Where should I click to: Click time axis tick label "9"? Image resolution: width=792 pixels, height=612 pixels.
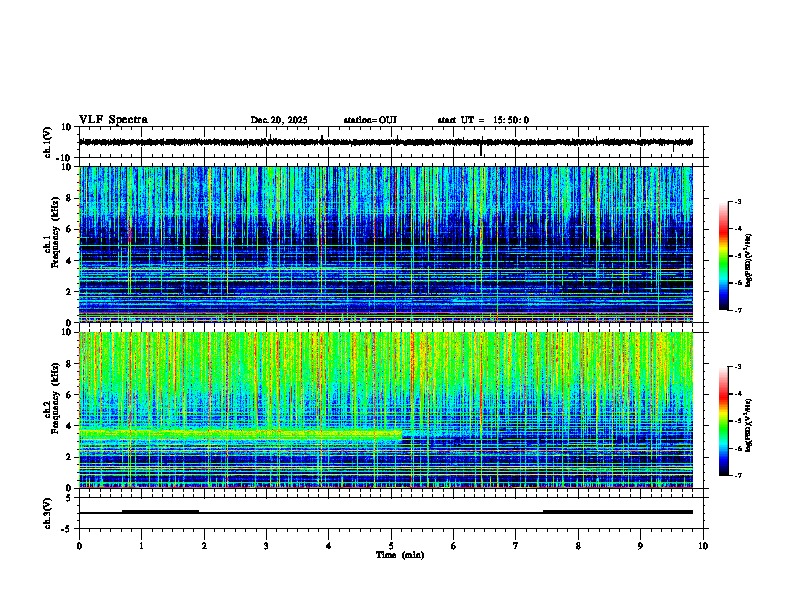[640, 546]
